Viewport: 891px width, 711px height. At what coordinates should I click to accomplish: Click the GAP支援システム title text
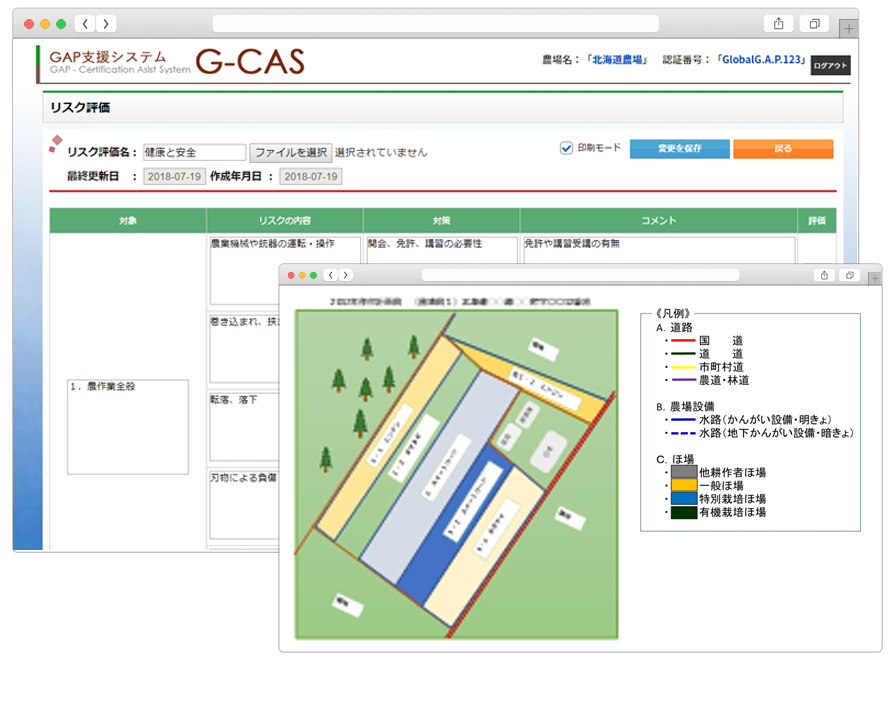click(x=108, y=57)
